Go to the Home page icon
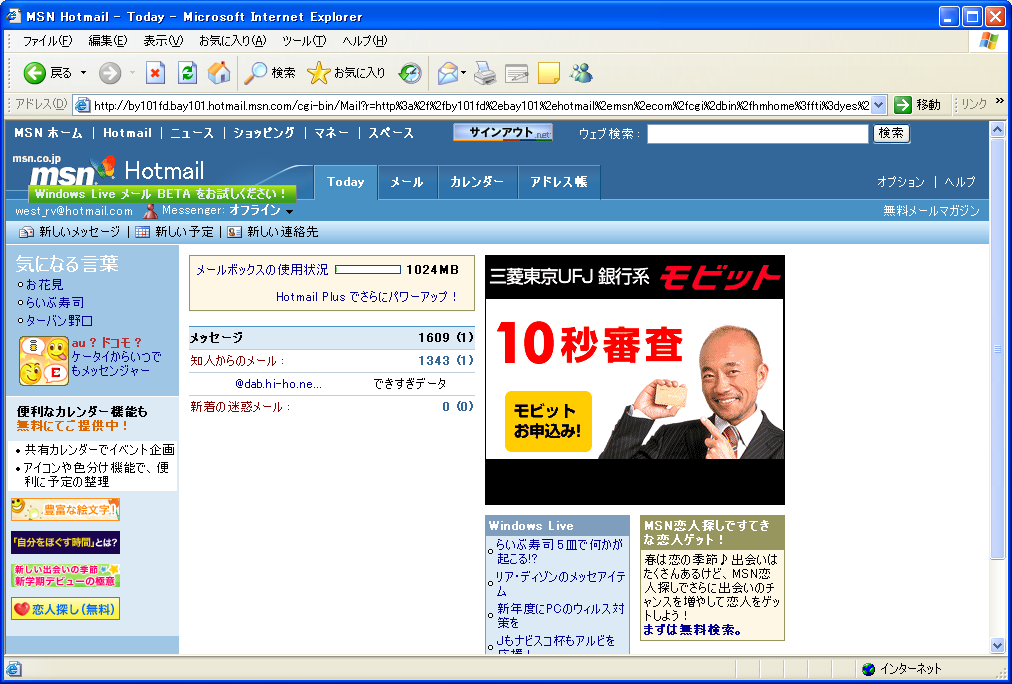1012x684 pixels. click(x=219, y=73)
